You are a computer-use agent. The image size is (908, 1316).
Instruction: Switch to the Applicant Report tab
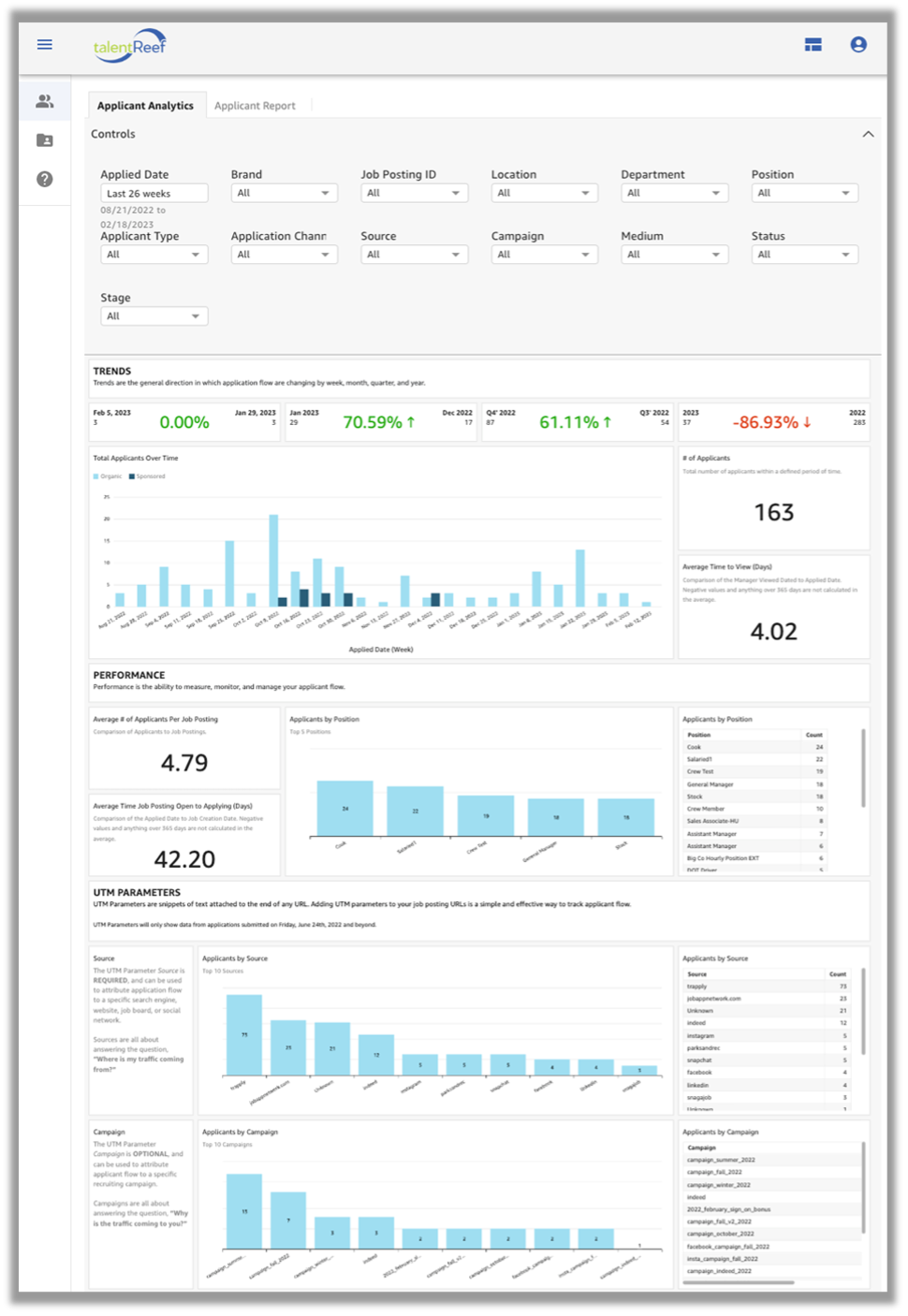pos(255,105)
